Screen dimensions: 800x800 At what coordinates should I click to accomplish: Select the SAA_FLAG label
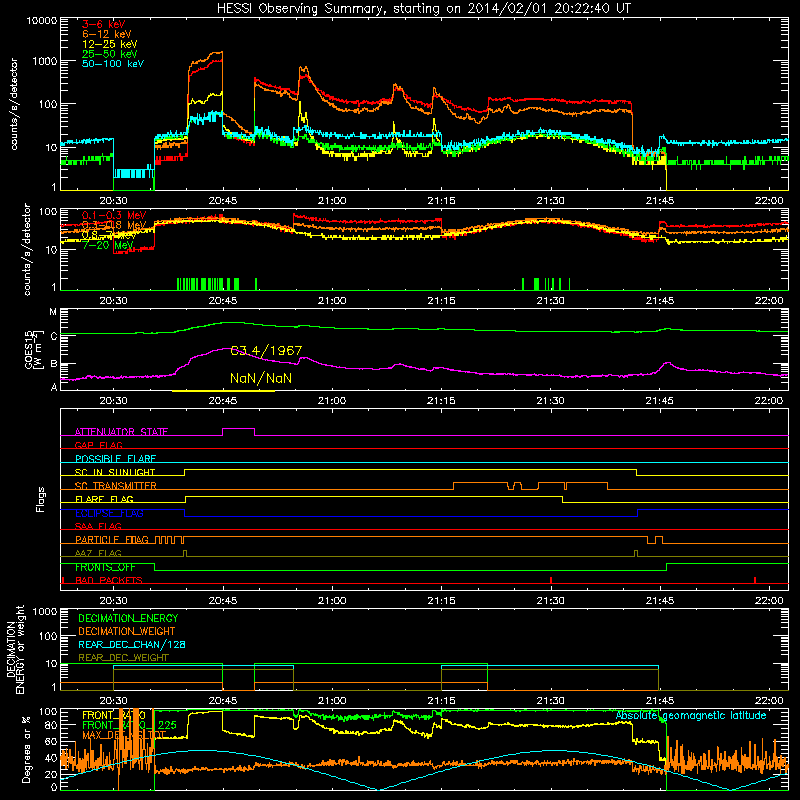point(98,526)
